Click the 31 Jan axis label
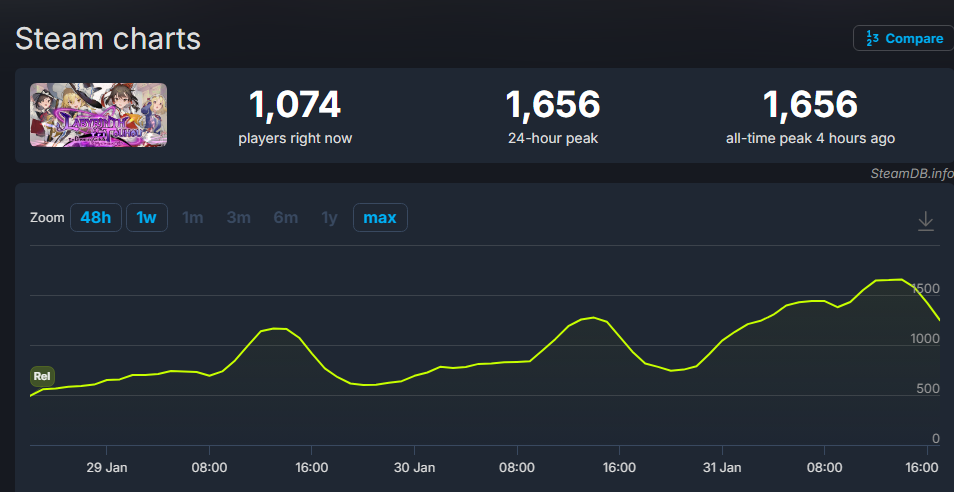 pyautogui.click(x=722, y=468)
